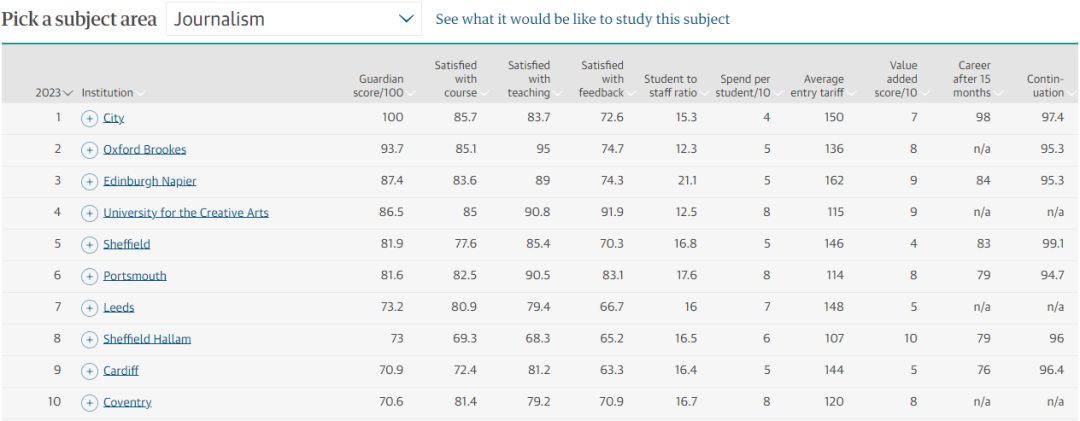Open the Sheffield Hallam institution link
The width and height of the screenshot is (1080, 421).
pos(147,339)
